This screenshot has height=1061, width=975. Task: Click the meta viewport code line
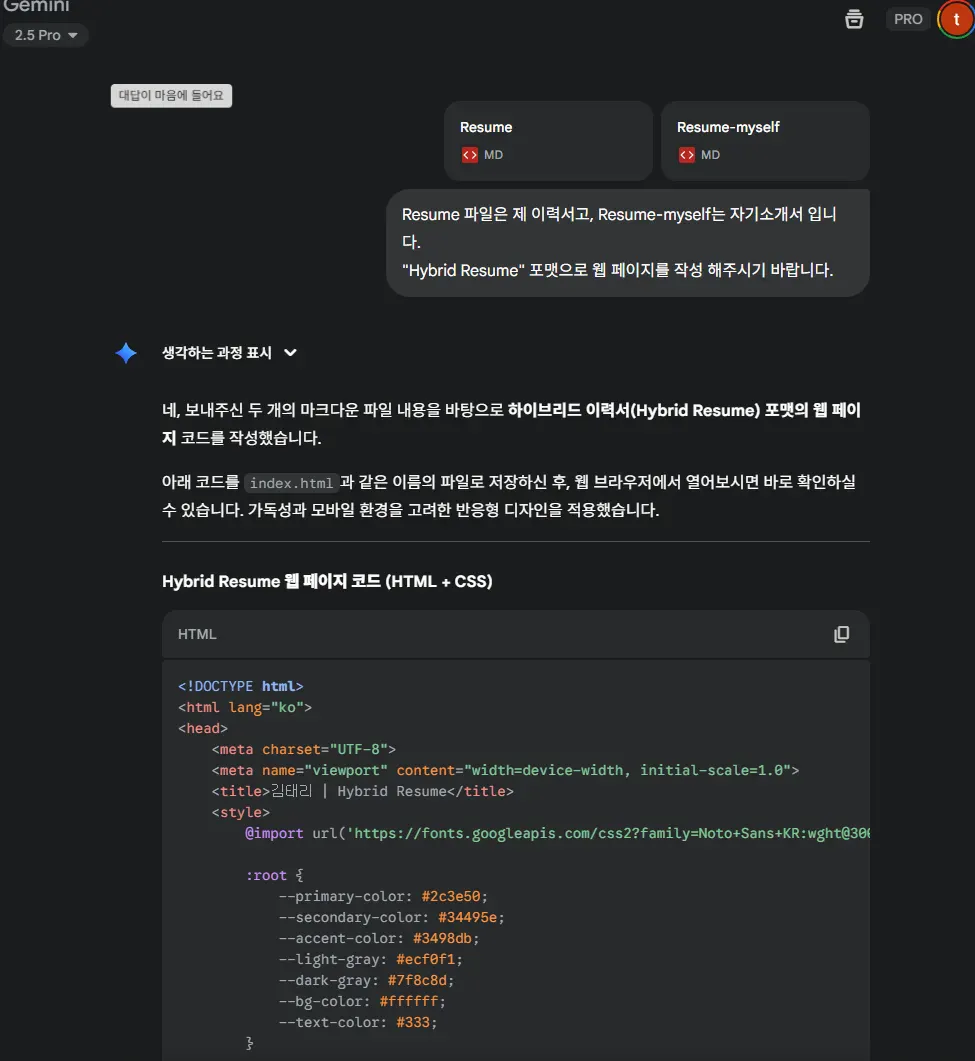point(505,770)
